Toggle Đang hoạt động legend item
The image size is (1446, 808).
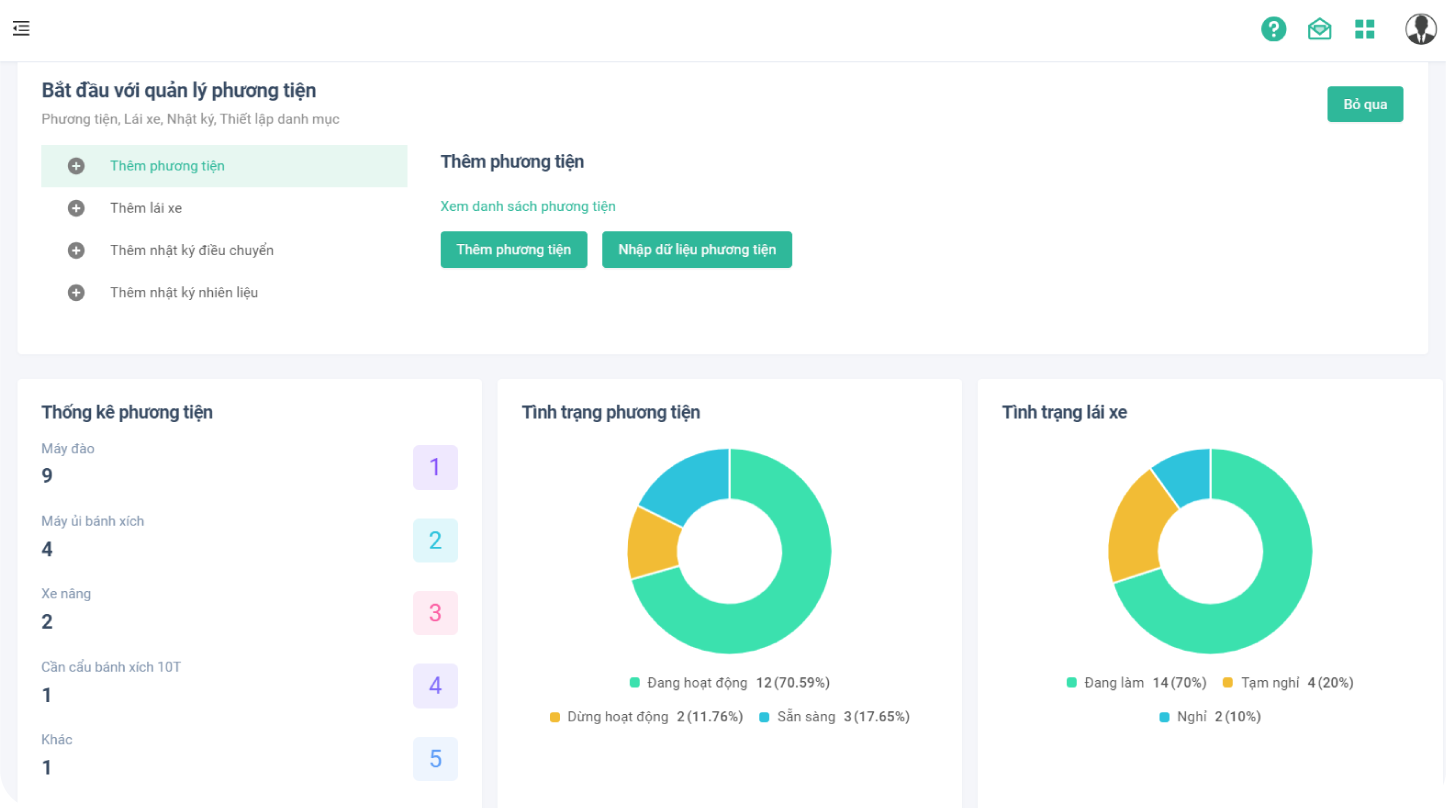[x=696, y=683]
